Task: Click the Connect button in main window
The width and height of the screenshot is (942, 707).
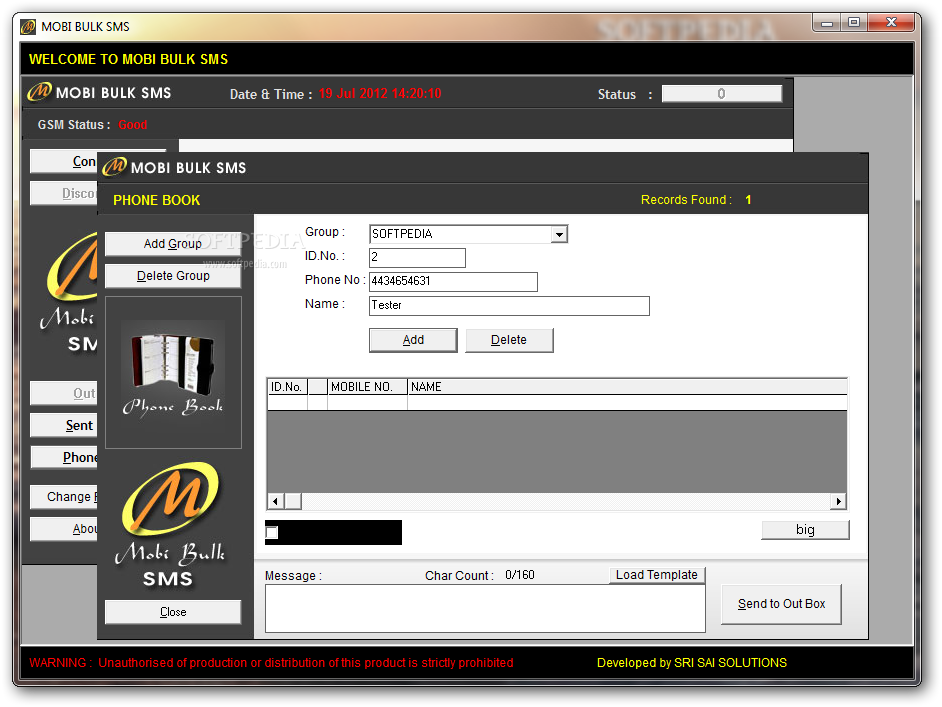Action: click(x=64, y=162)
